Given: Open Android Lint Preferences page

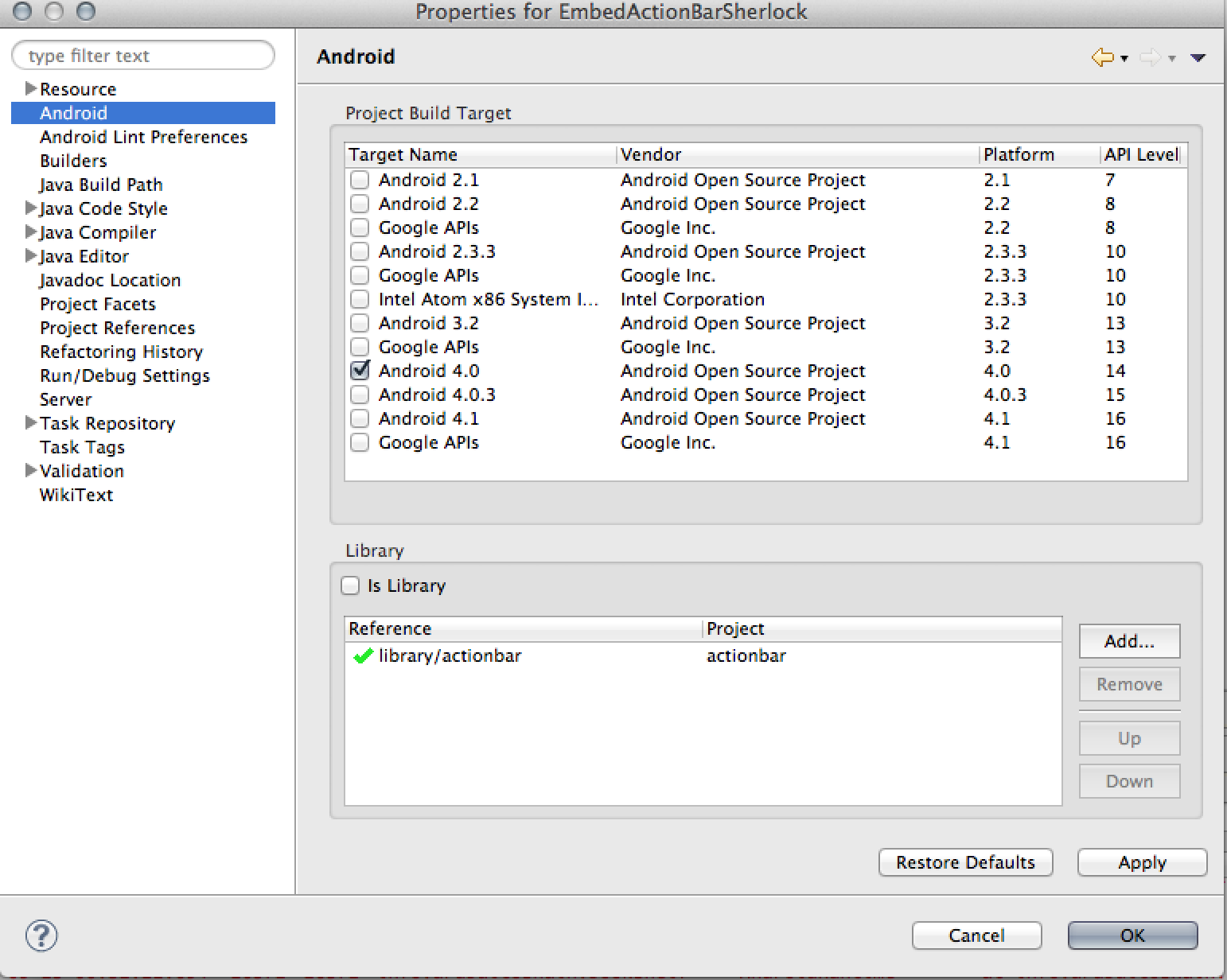Looking at the screenshot, I should 143,137.
